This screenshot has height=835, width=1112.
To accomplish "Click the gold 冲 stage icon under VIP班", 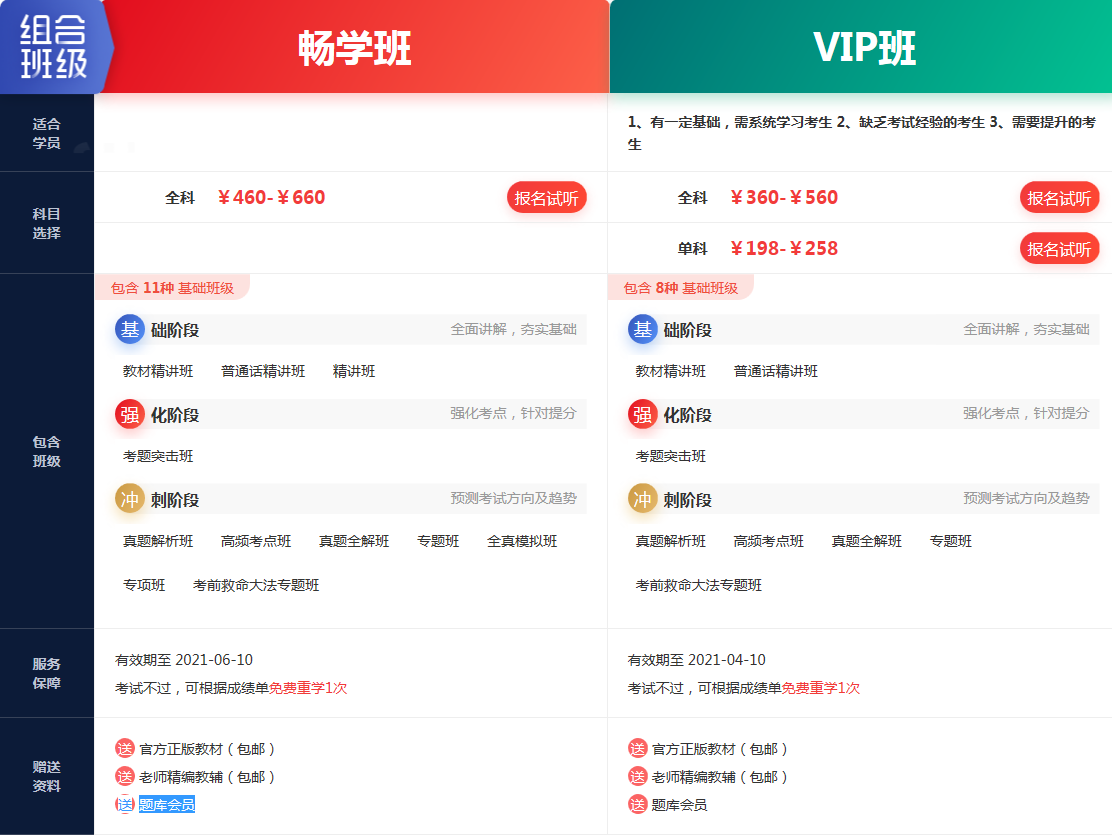I will 643,499.
